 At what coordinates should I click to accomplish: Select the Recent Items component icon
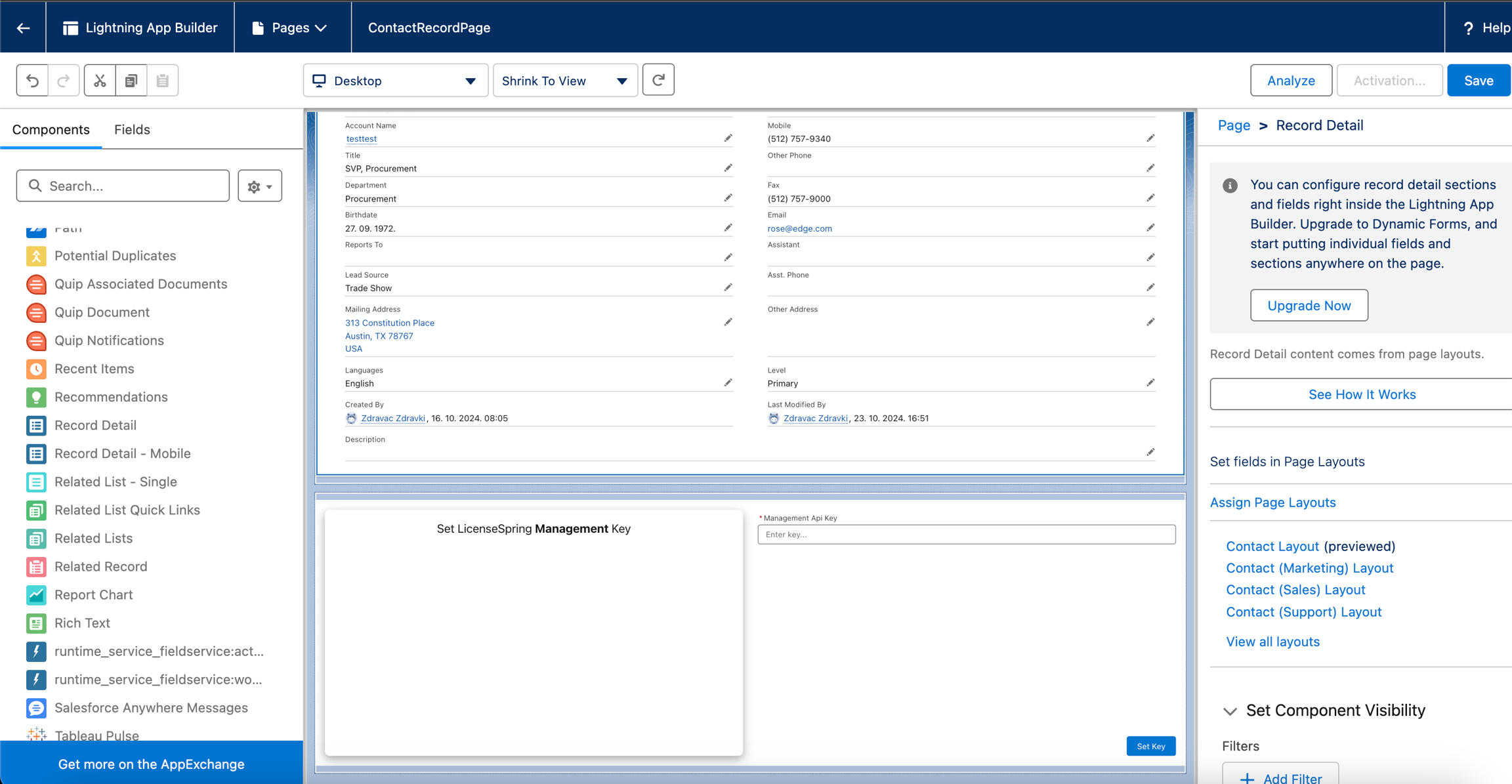[36, 369]
